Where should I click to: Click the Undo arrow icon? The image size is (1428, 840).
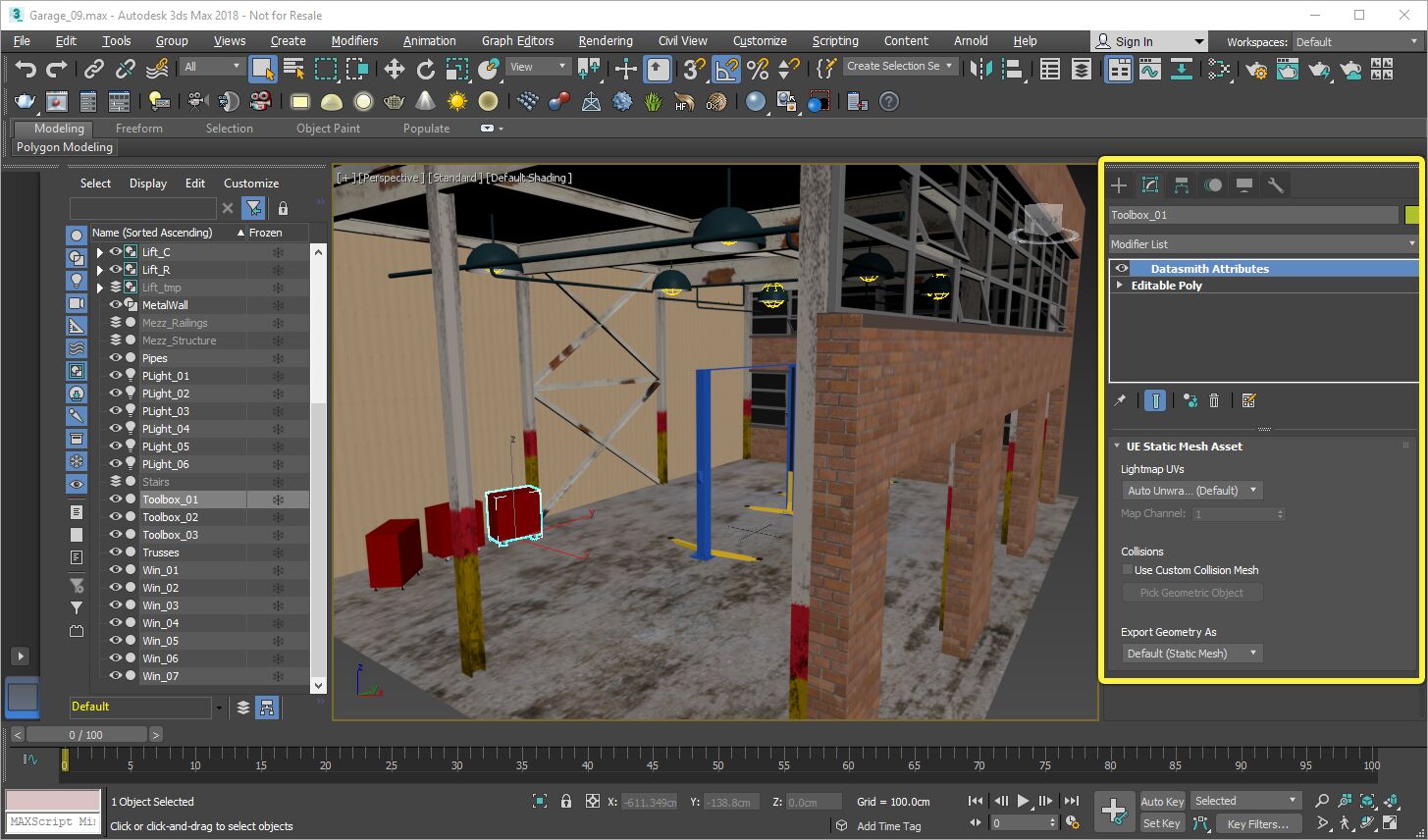click(x=26, y=69)
